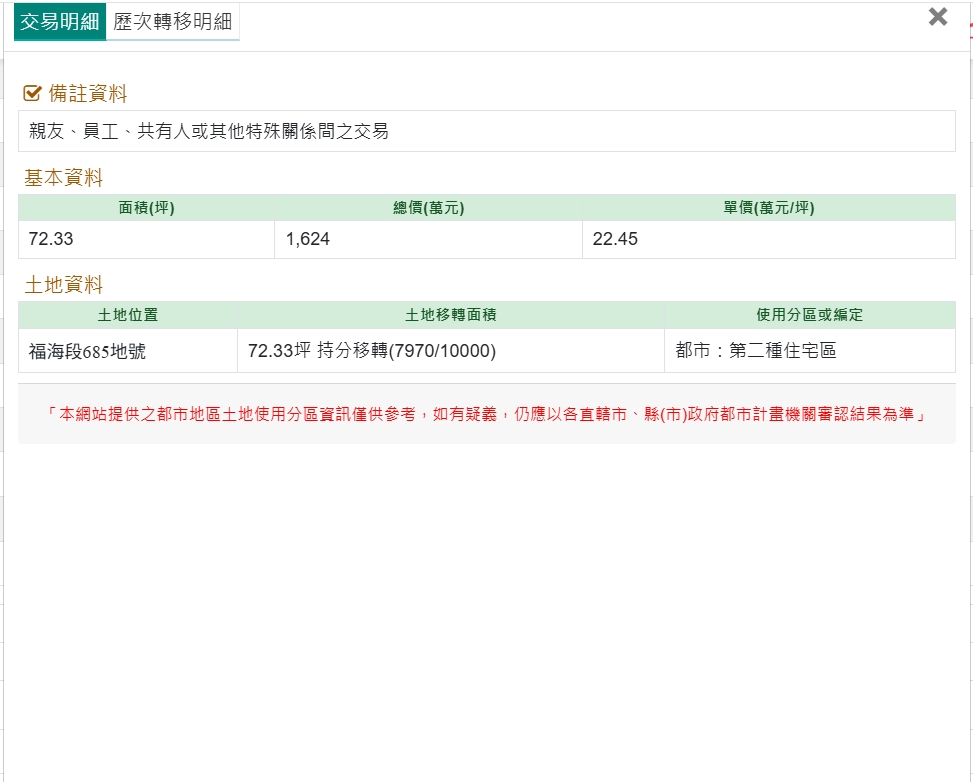Close the transaction detail dialog
This screenshot has width=973, height=782.
pos(937,17)
